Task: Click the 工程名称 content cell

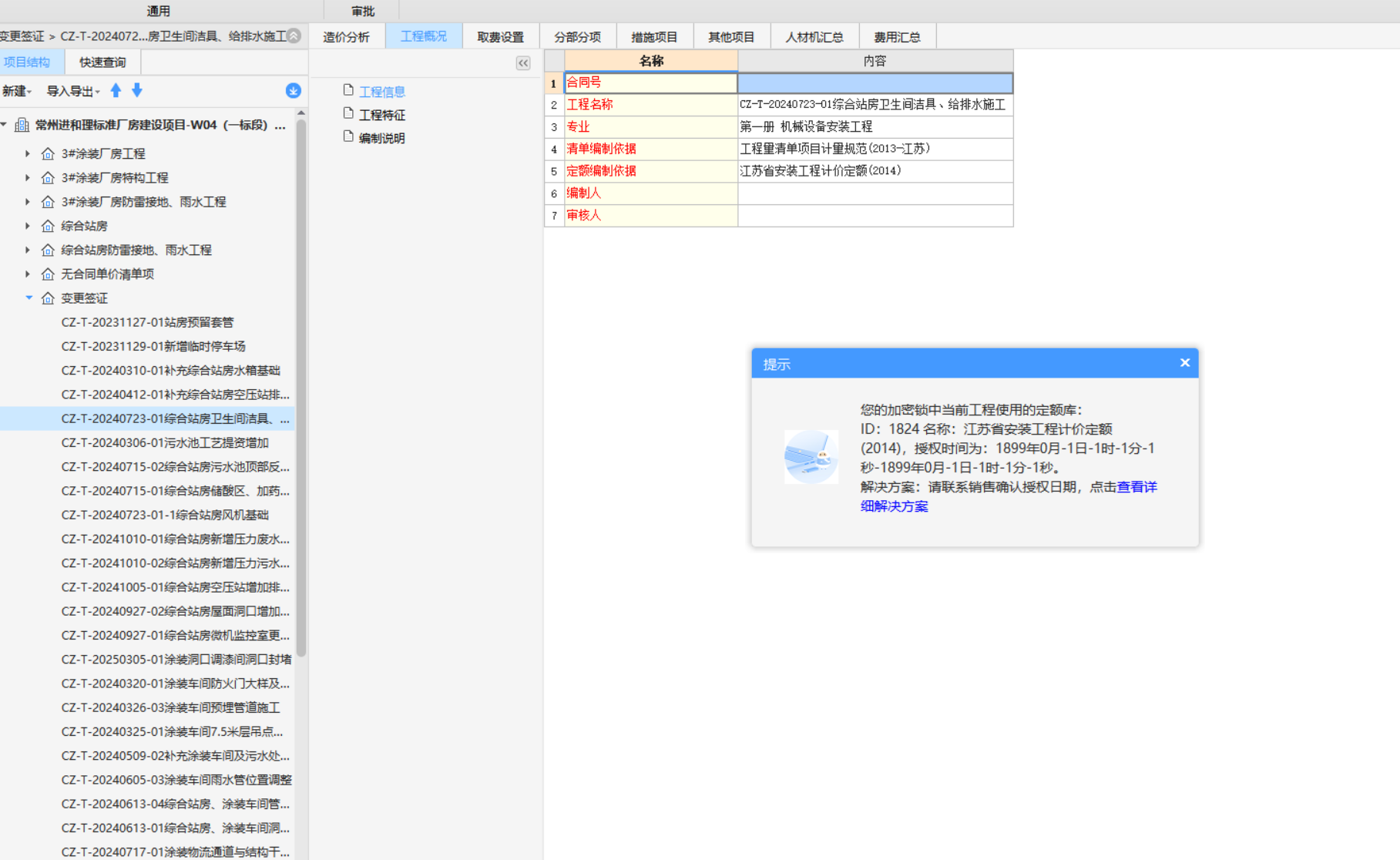Action: pyautogui.click(x=875, y=105)
